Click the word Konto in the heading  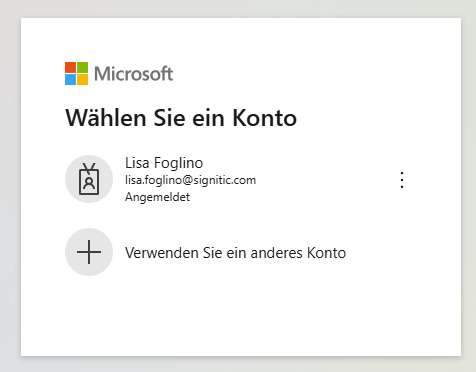[264, 118]
